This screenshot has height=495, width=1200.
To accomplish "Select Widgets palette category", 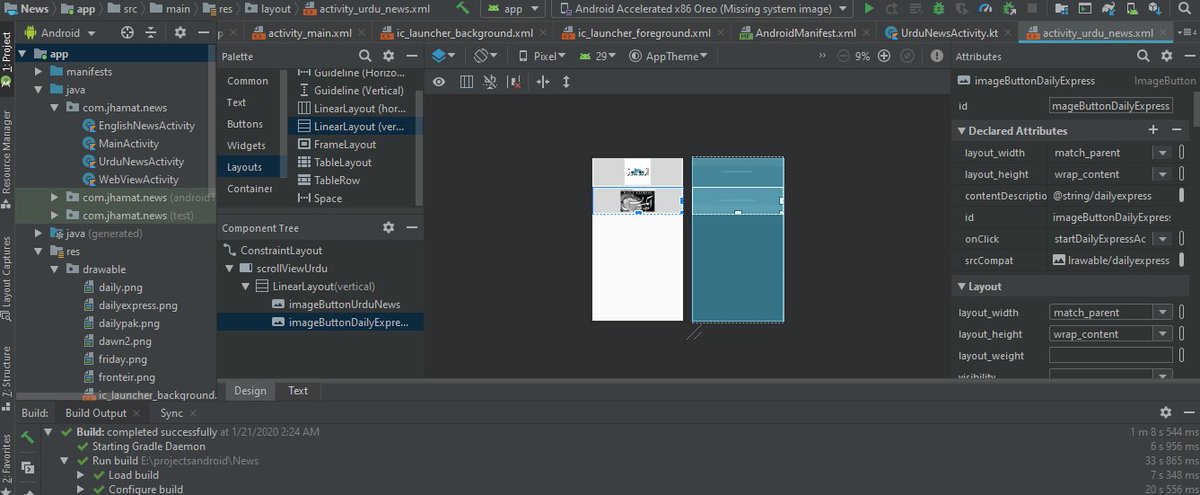I will pyautogui.click(x=246, y=146).
